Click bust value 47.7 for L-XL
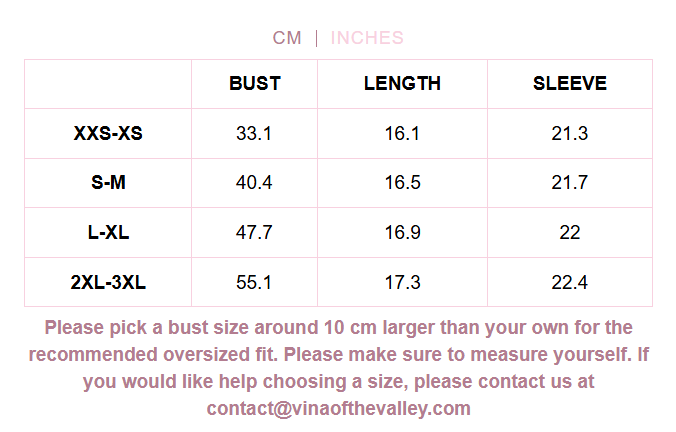 click(254, 233)
